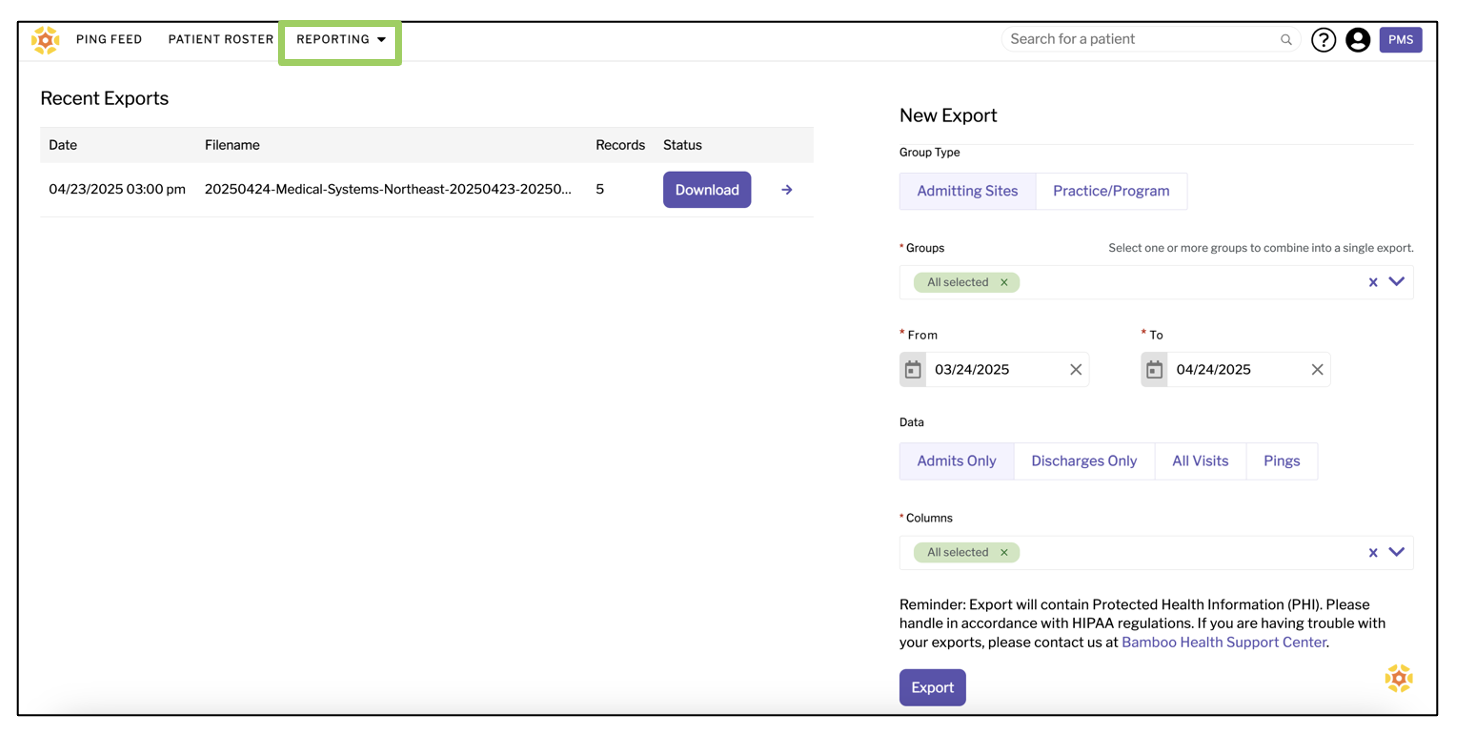Click the records count 5
Viewport: 1458px width, 734px height.
[x=600, y=189]
